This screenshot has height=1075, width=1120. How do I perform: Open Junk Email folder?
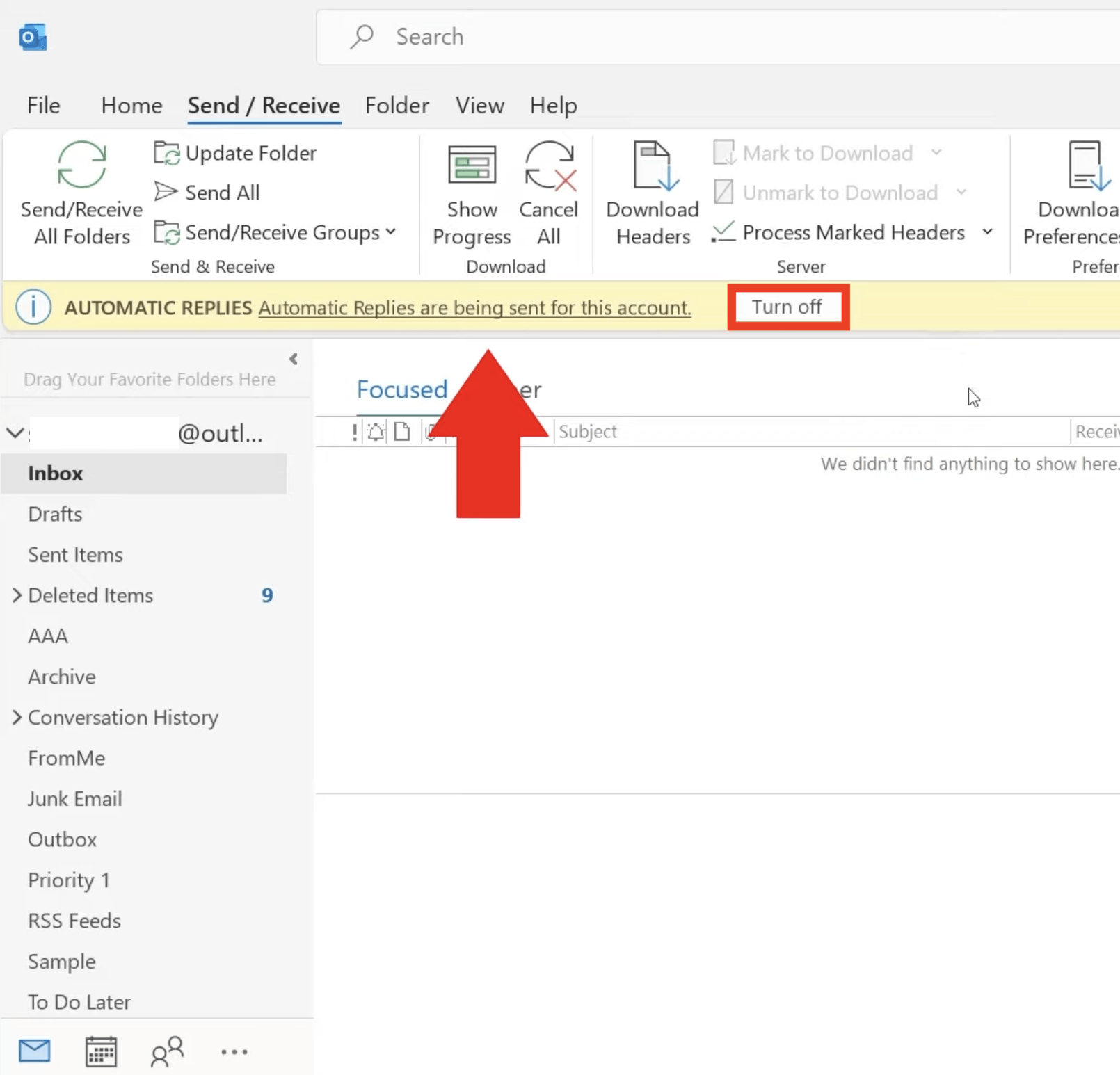pos(75,799)
